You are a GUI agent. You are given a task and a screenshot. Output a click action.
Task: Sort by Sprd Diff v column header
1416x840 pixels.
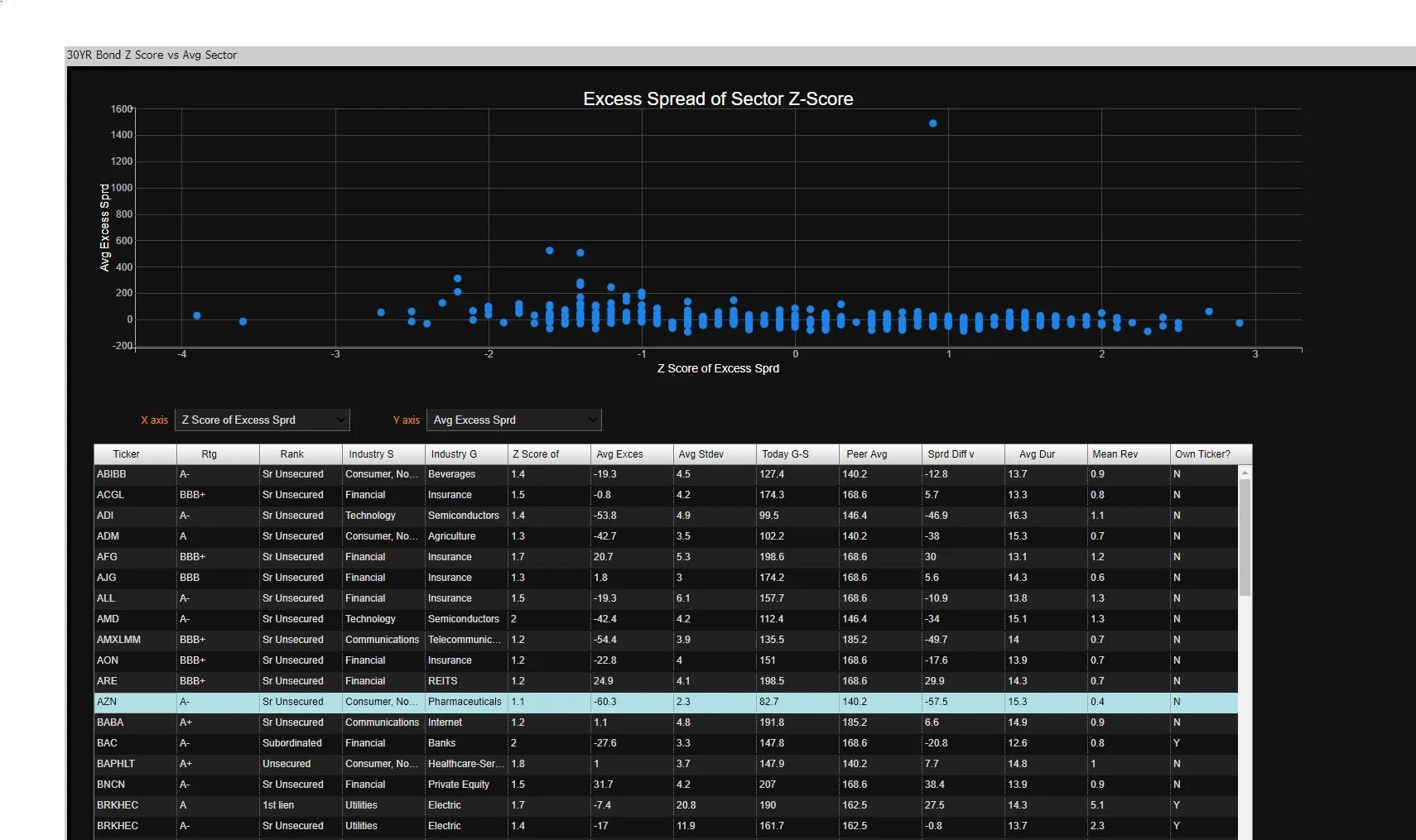pyautogui.click(x=963, y=454)
